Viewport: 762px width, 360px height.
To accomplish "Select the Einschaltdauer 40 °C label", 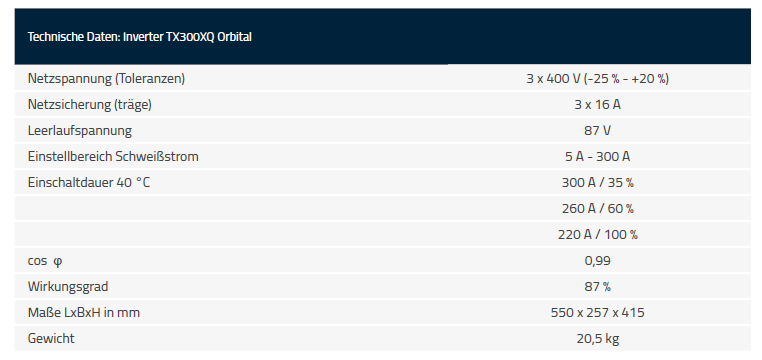I will coord(89,183).
